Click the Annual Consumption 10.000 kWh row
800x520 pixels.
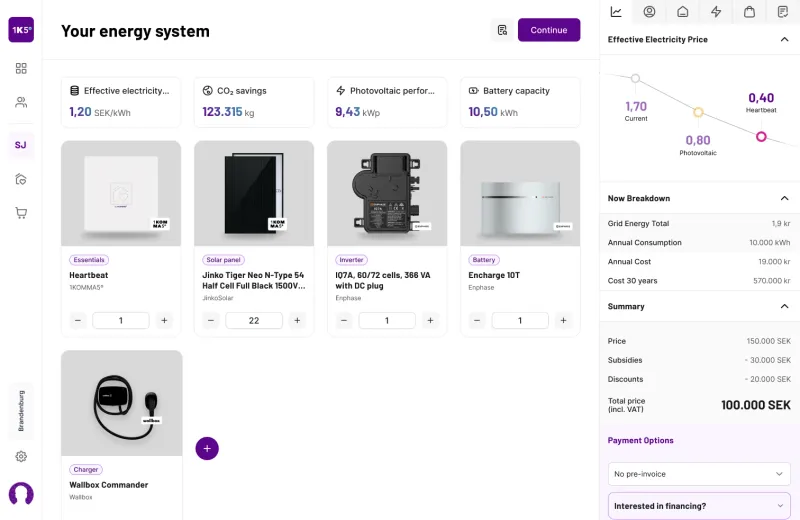(699, 242)
